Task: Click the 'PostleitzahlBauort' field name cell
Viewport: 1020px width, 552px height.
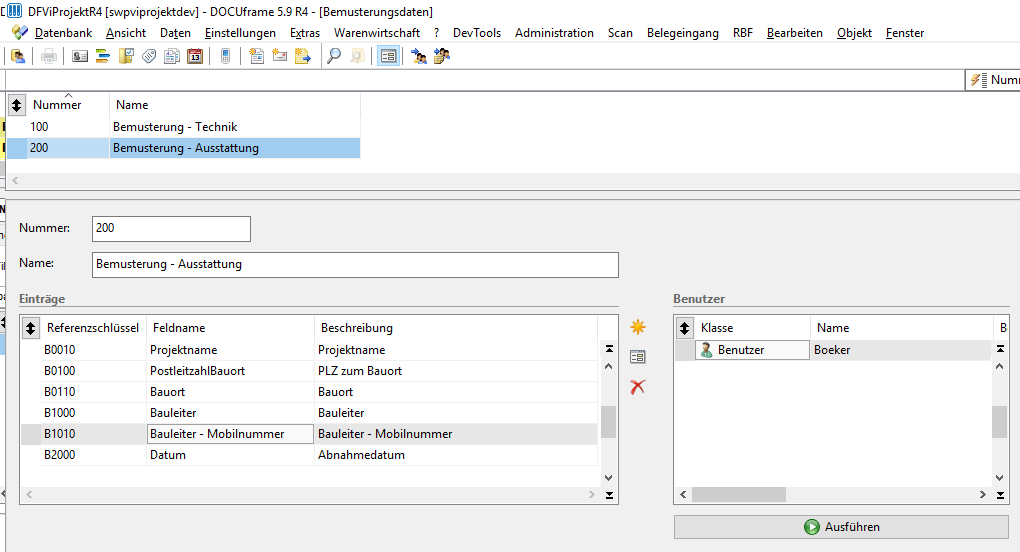Action: tap(230, 371)
